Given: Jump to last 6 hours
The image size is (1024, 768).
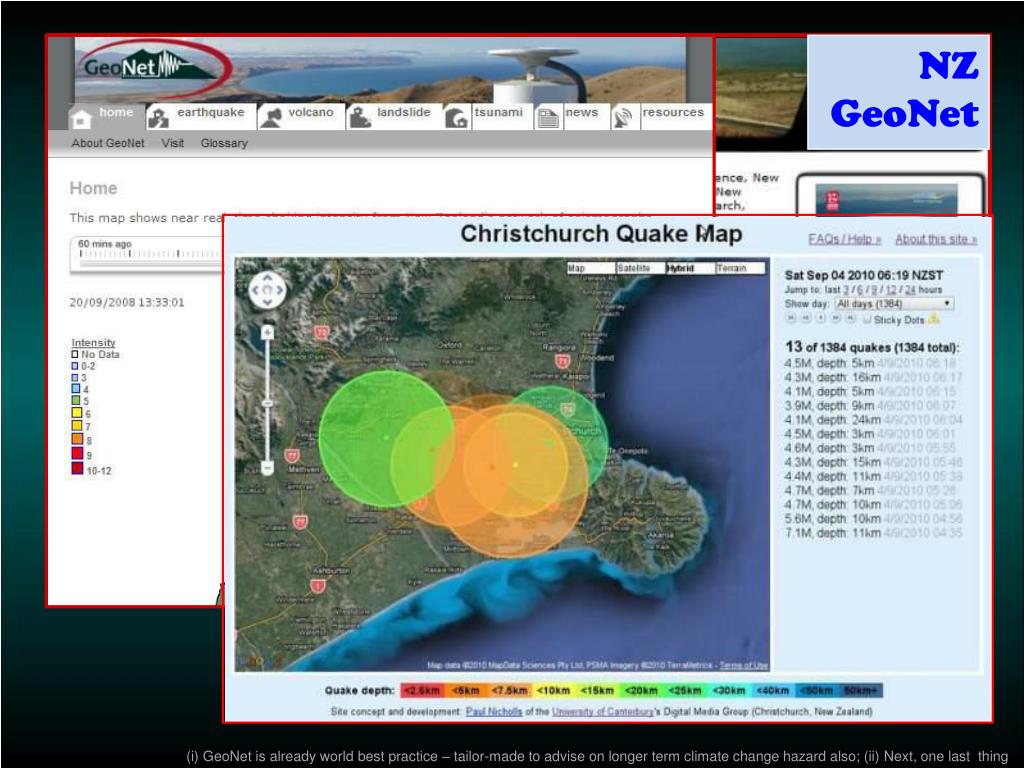Looking at the screenshot, I should click(x=859, y=289).
